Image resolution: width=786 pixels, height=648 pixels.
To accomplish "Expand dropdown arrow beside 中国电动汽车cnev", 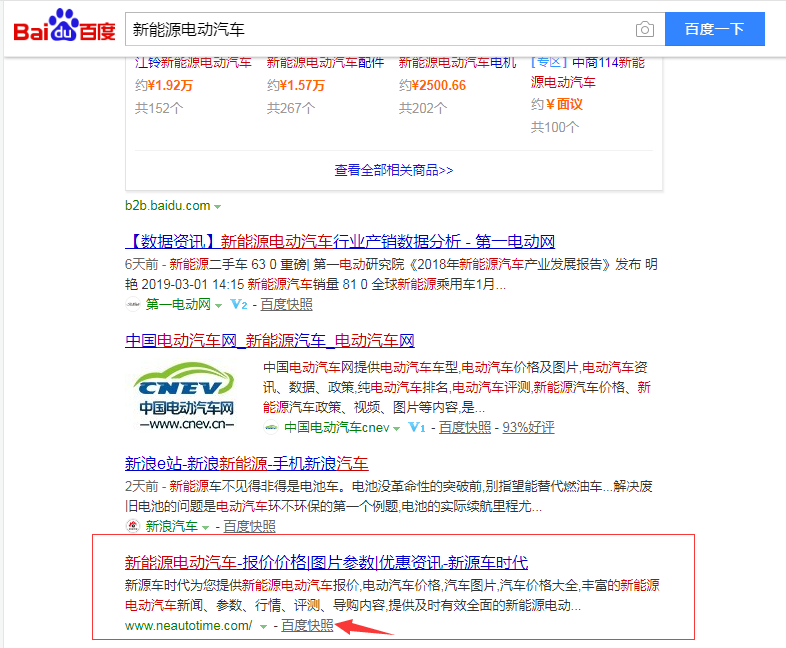I will pyautogui.click(x=397, y=428).
